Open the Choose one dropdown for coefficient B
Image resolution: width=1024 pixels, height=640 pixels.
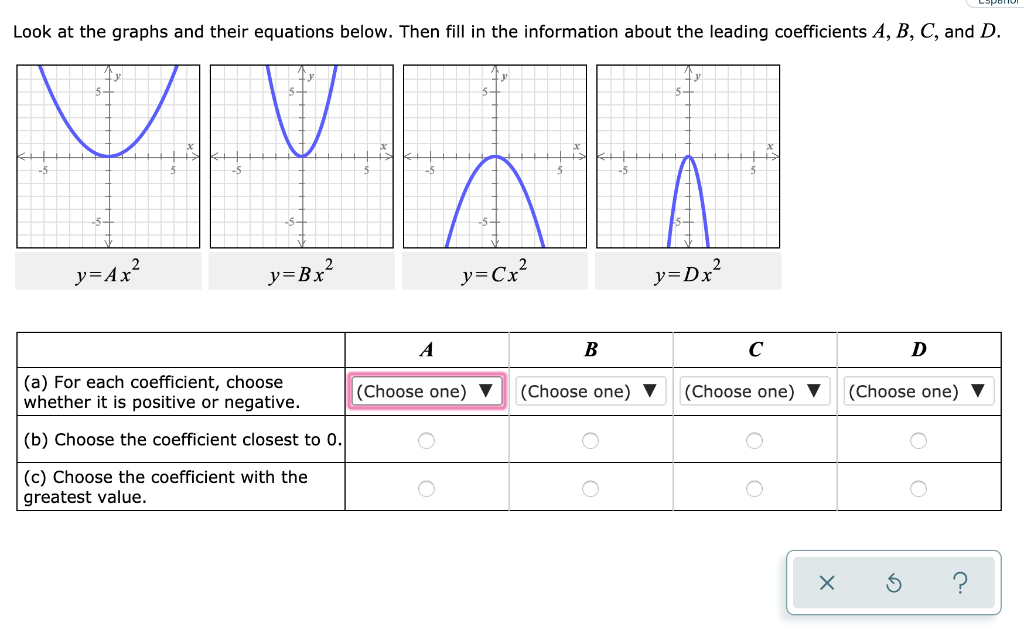click(x=590, y=391)
